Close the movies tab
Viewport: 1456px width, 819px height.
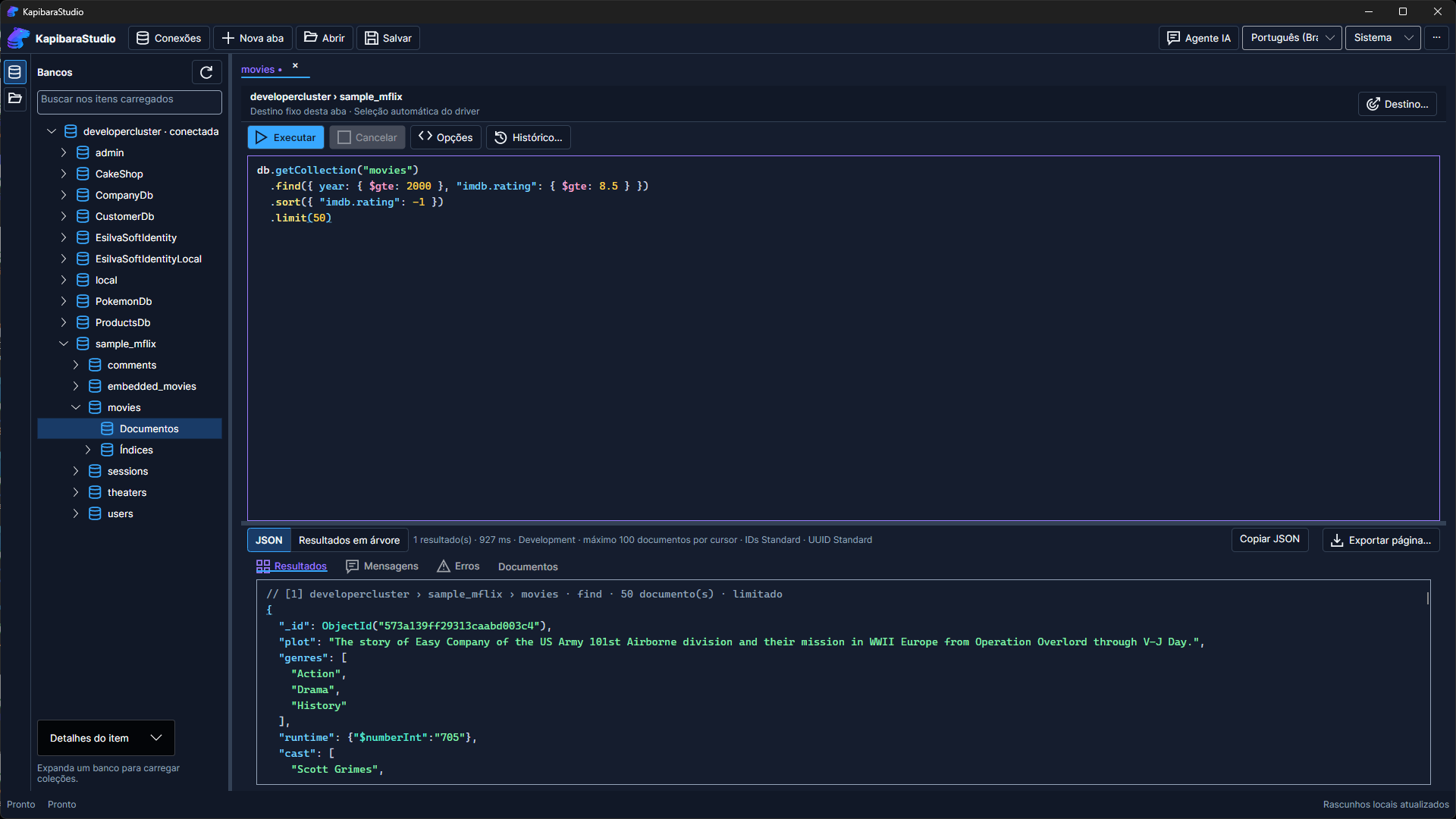295,66
